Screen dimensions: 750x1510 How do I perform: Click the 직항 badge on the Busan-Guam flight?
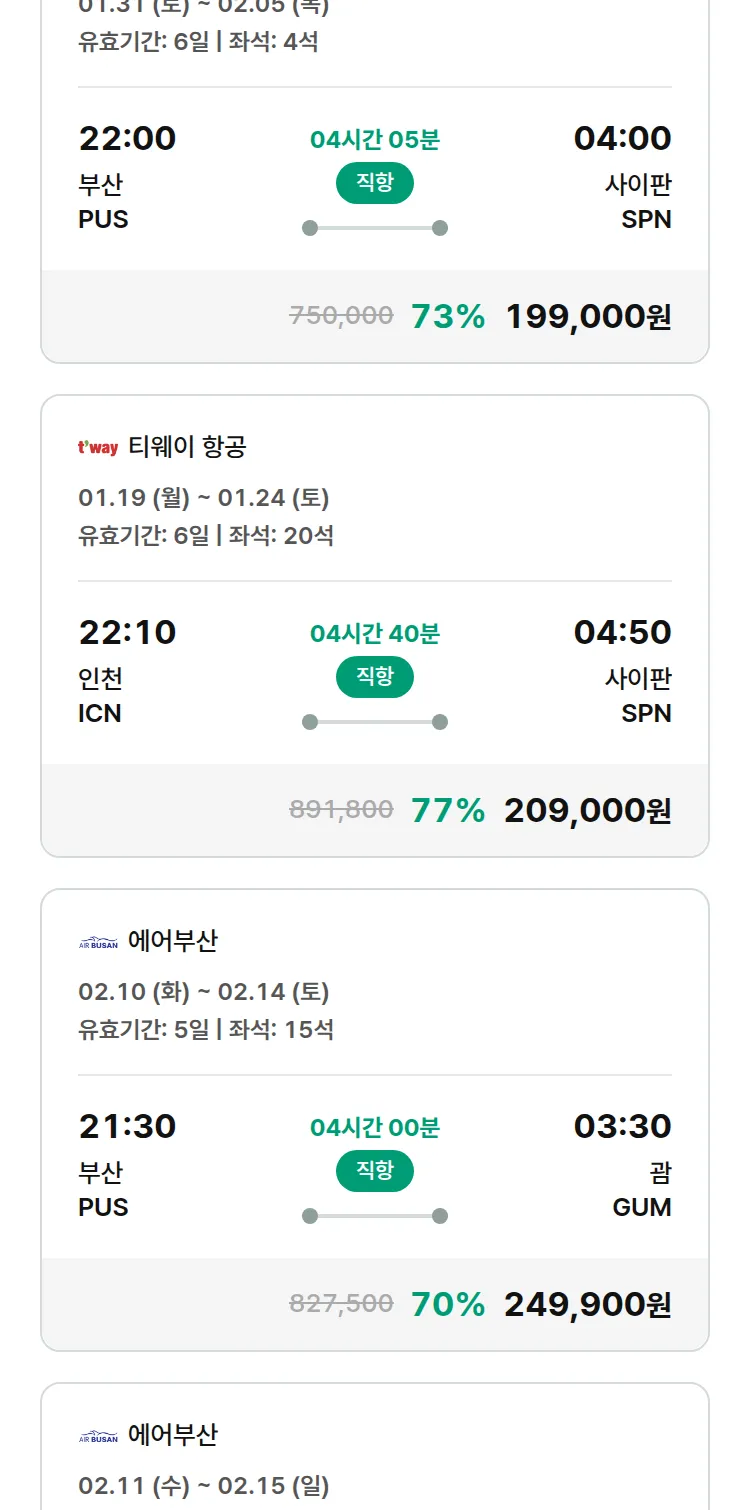374,1171
